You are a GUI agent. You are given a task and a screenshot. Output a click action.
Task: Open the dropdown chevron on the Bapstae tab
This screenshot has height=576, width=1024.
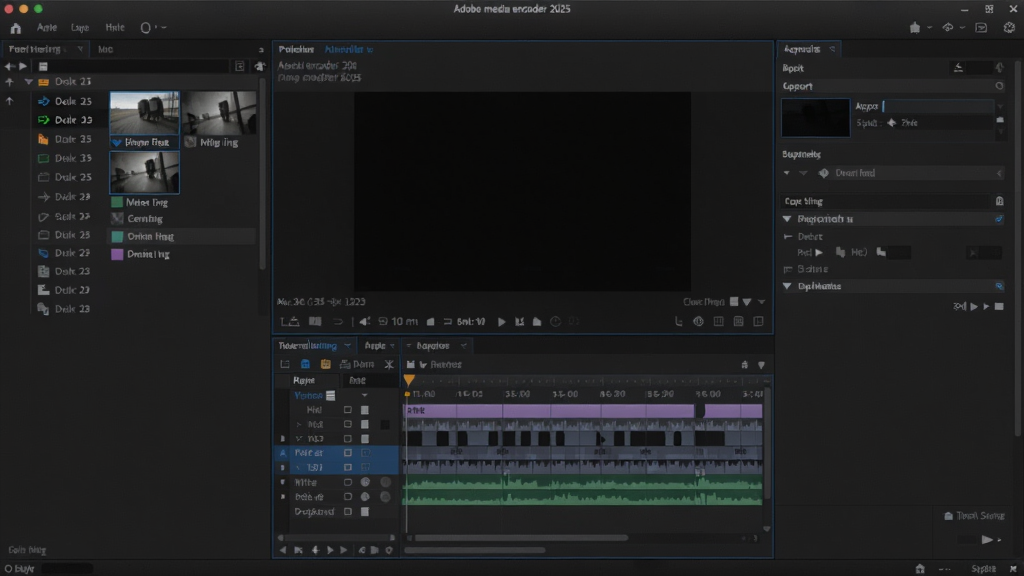(x=464, y=345)
